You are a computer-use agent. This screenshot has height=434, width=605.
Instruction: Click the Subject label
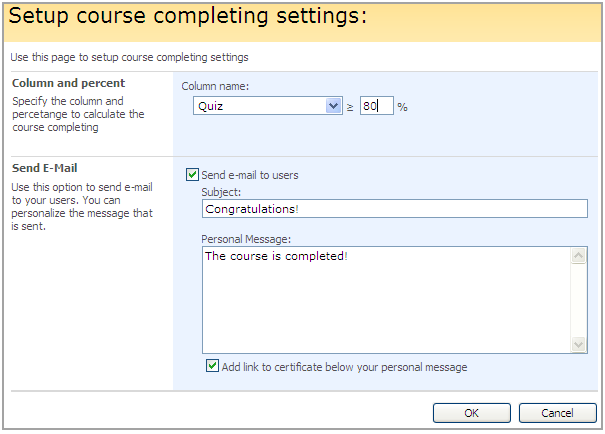click(221, 192)
